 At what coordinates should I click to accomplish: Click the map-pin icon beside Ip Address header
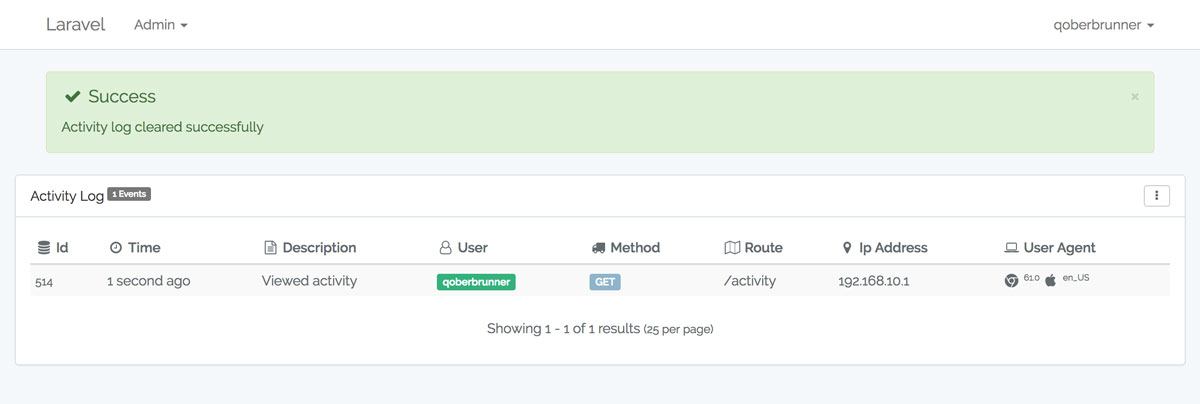tap(847, 247)
